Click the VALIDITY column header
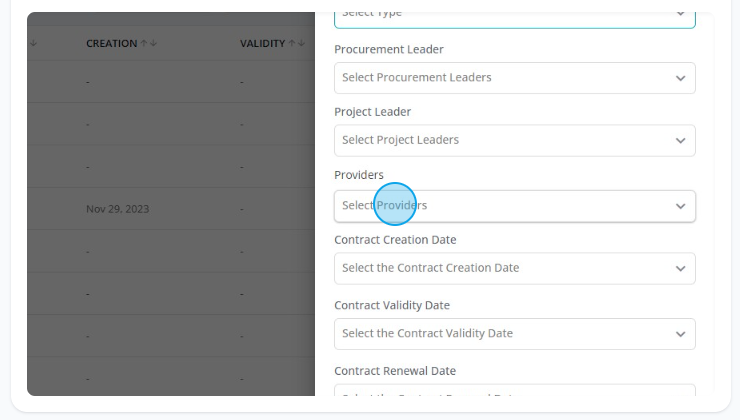Image resolution: width=740 pixels, height=420 pixels. click(x=262, y=43)
